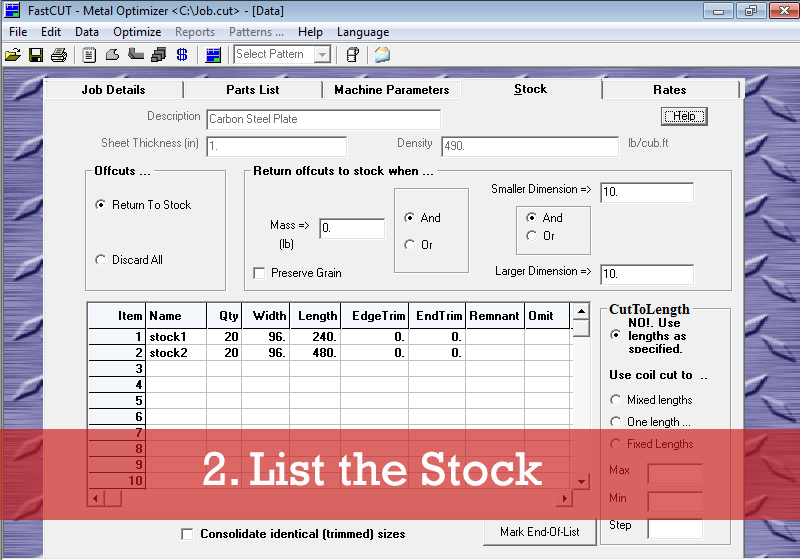This screenshot has height=560, width=800.
Task: Click the Step input field
Action: tap(675, 528)
